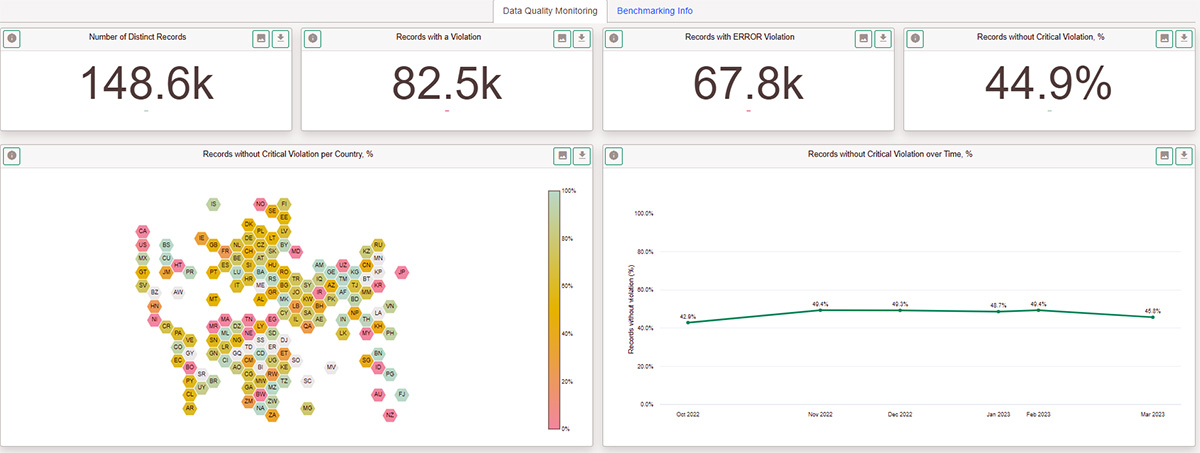The width and height of the screenshot is (1200, 453).
Task: Save Records with a Violation panel as image
Action: (562, 39)
